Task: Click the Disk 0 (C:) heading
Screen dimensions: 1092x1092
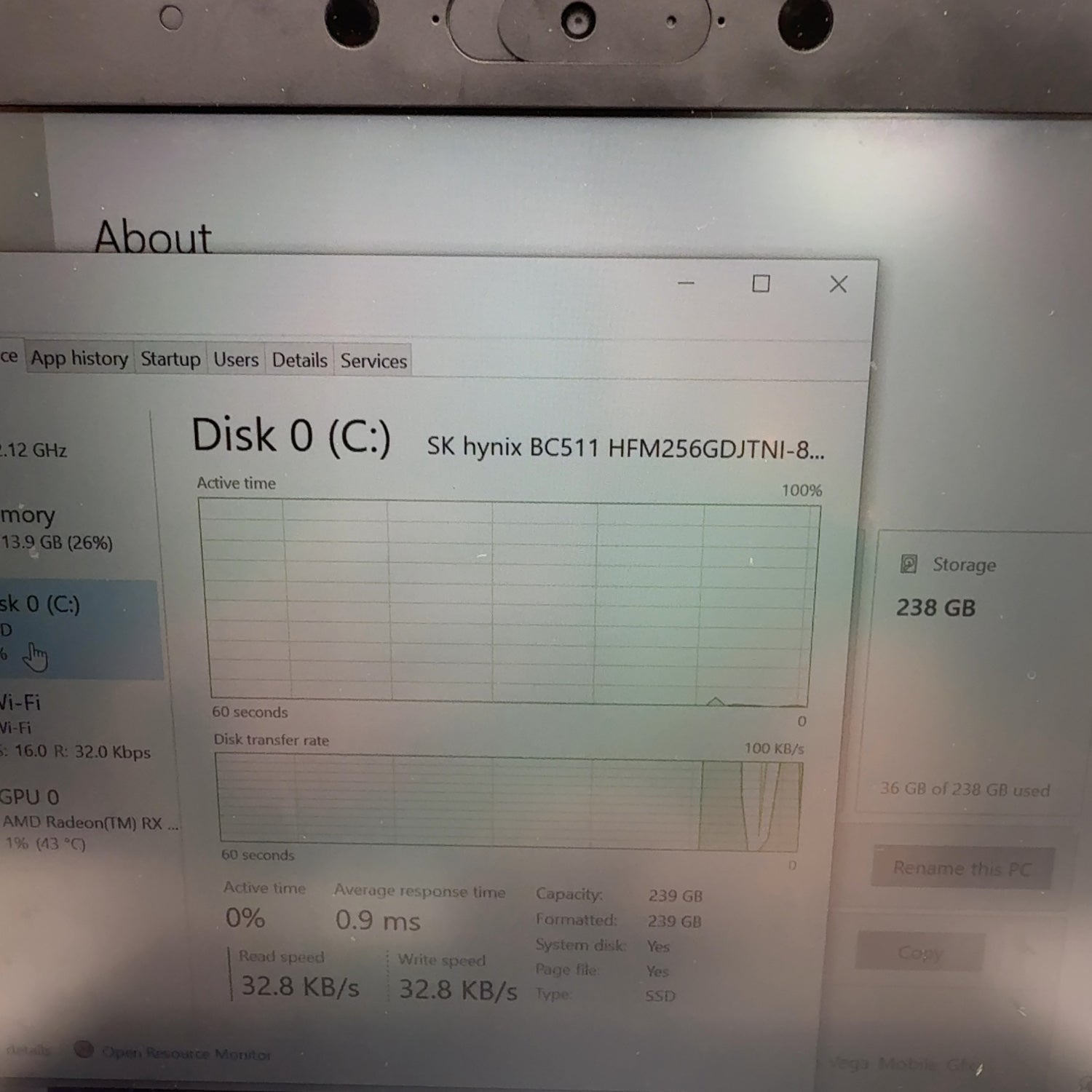Action: (291, 436)
